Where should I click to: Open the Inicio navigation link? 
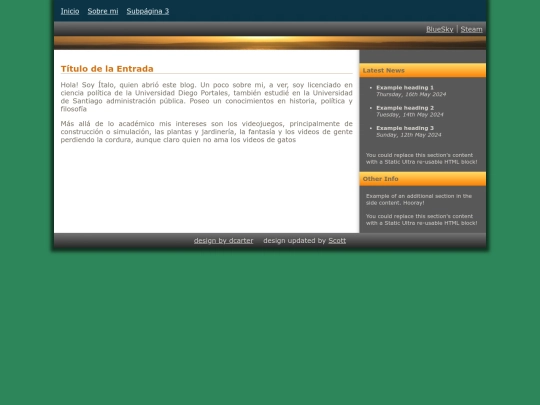70,11
